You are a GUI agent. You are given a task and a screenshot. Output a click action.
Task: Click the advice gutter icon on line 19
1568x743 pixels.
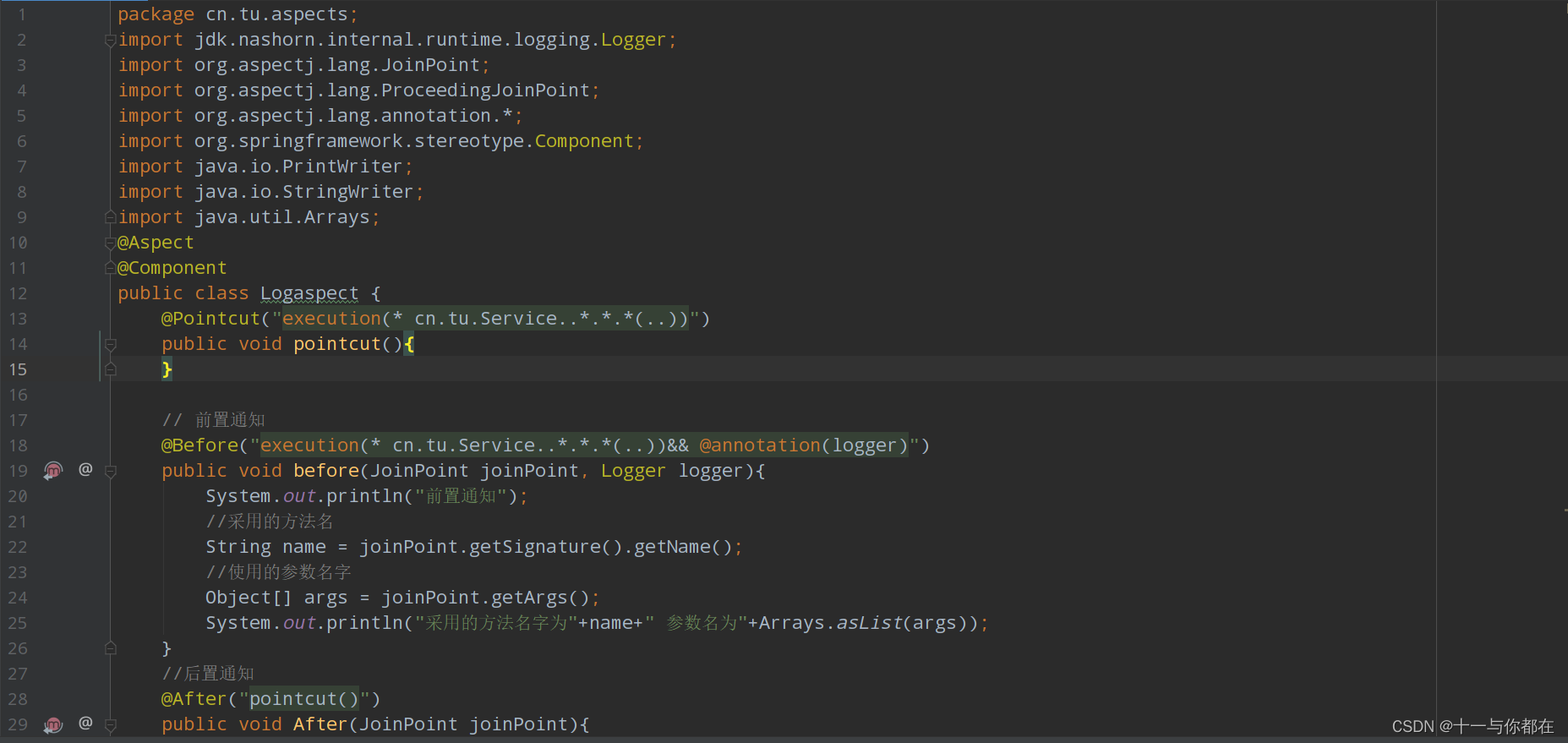pos(53,471)
